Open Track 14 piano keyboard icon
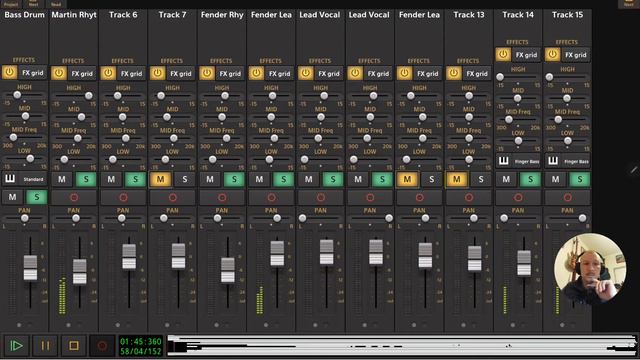The height and width of the screenshot is (360, 640). [x=504, y=161]
